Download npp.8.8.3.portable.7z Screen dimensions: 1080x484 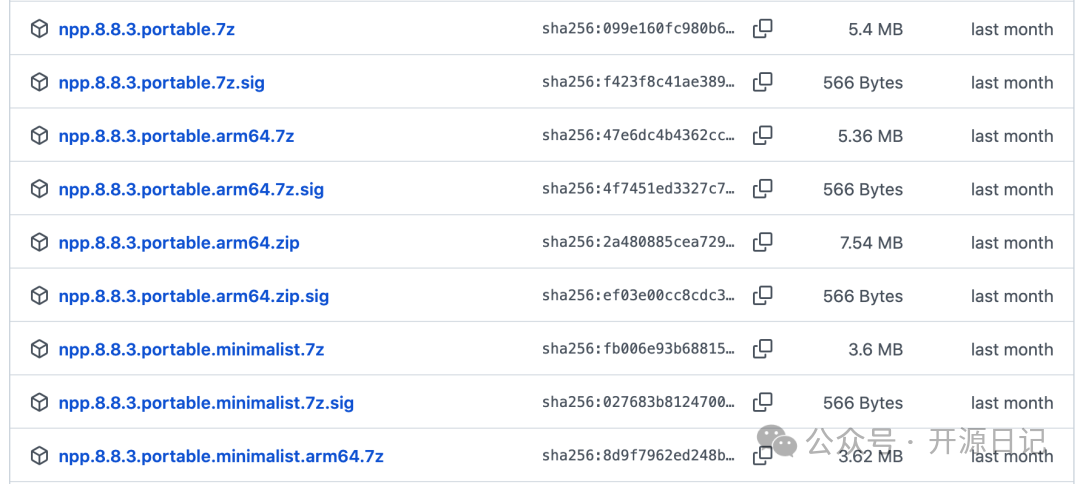147,30
